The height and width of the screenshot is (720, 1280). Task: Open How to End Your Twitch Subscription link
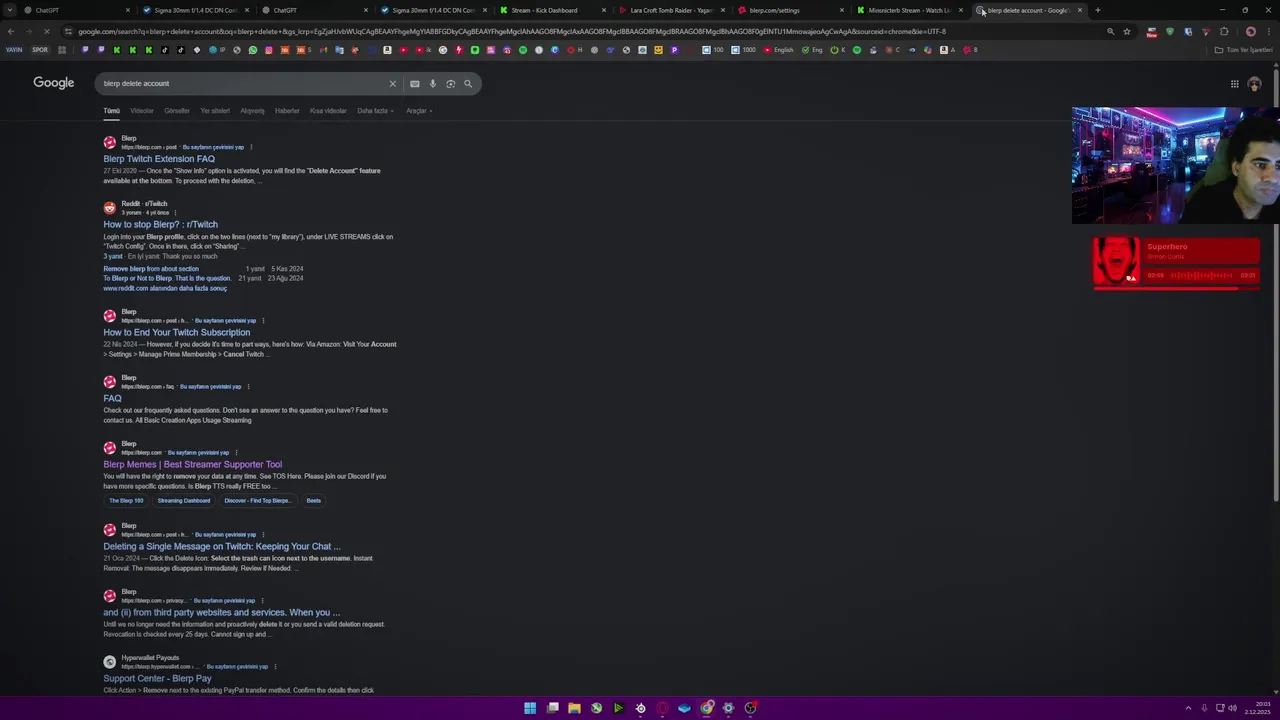coord(176,333)
